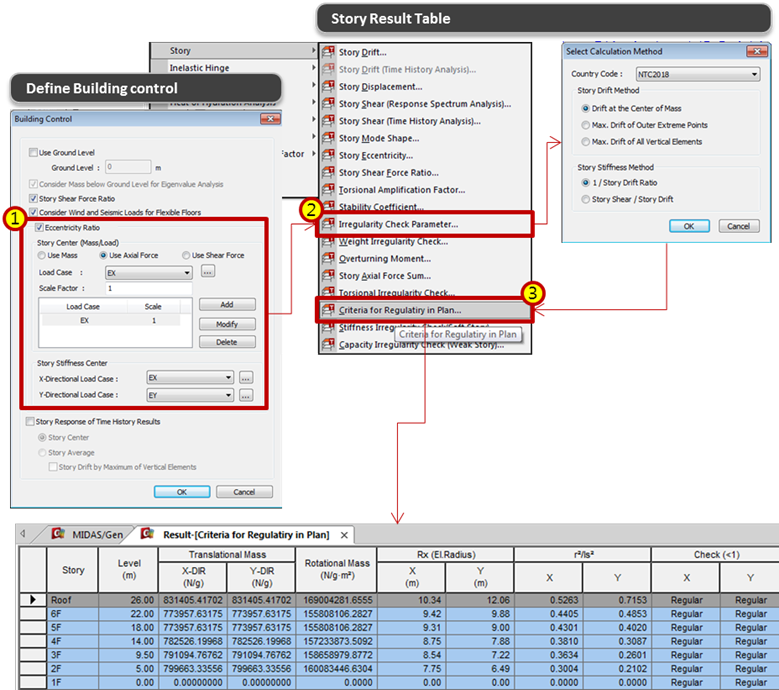Viewport: 779px width, 690px height.
Task: Toggle Story Shear Force Ratio checkbox
Action: (33, 199)
